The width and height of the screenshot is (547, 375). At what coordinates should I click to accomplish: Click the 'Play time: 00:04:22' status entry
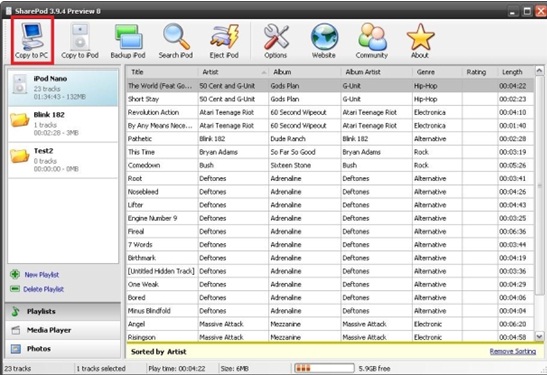click(x=177, y=368)
